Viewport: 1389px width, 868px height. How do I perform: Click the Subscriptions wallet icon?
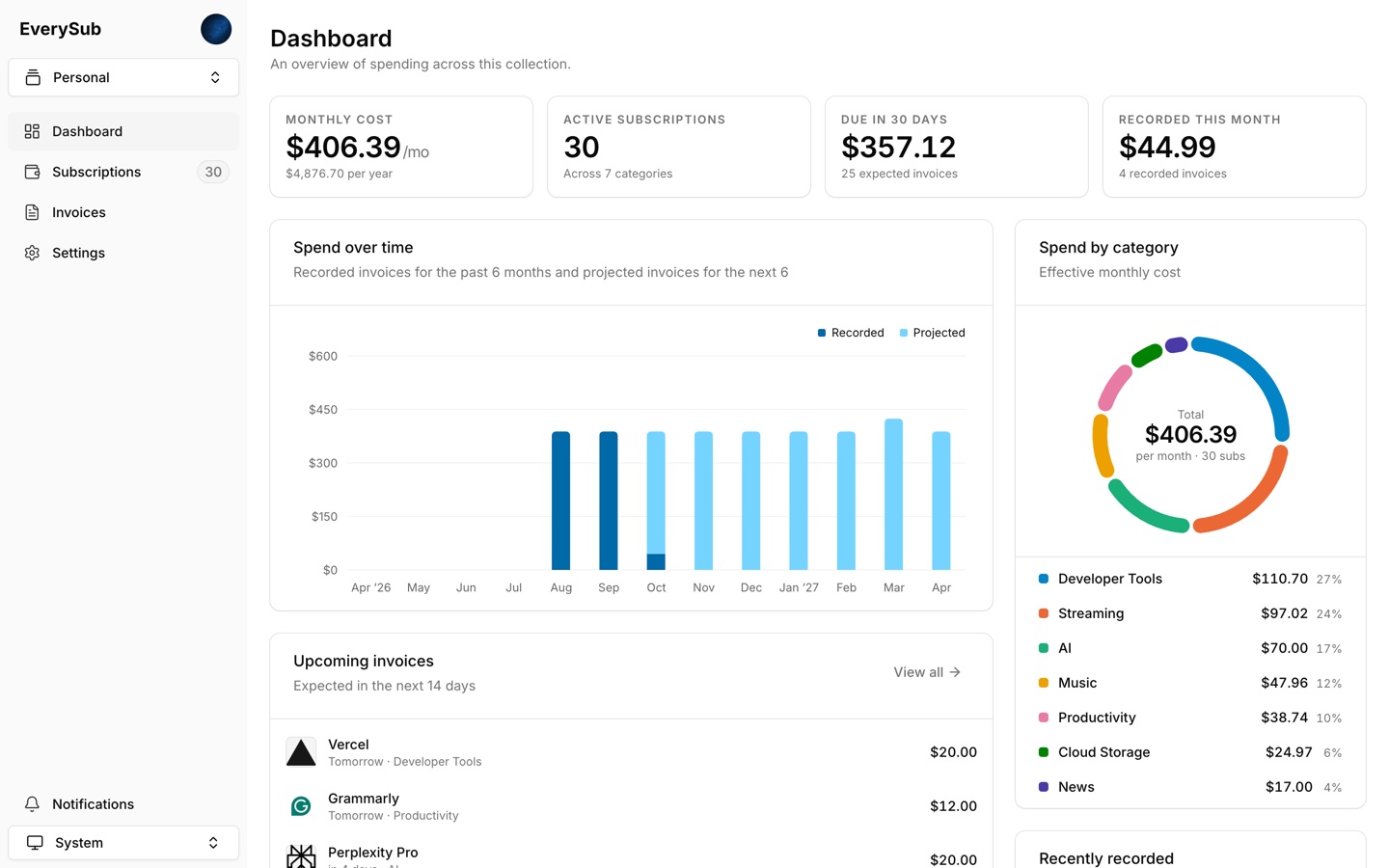[x=32, y=172]
